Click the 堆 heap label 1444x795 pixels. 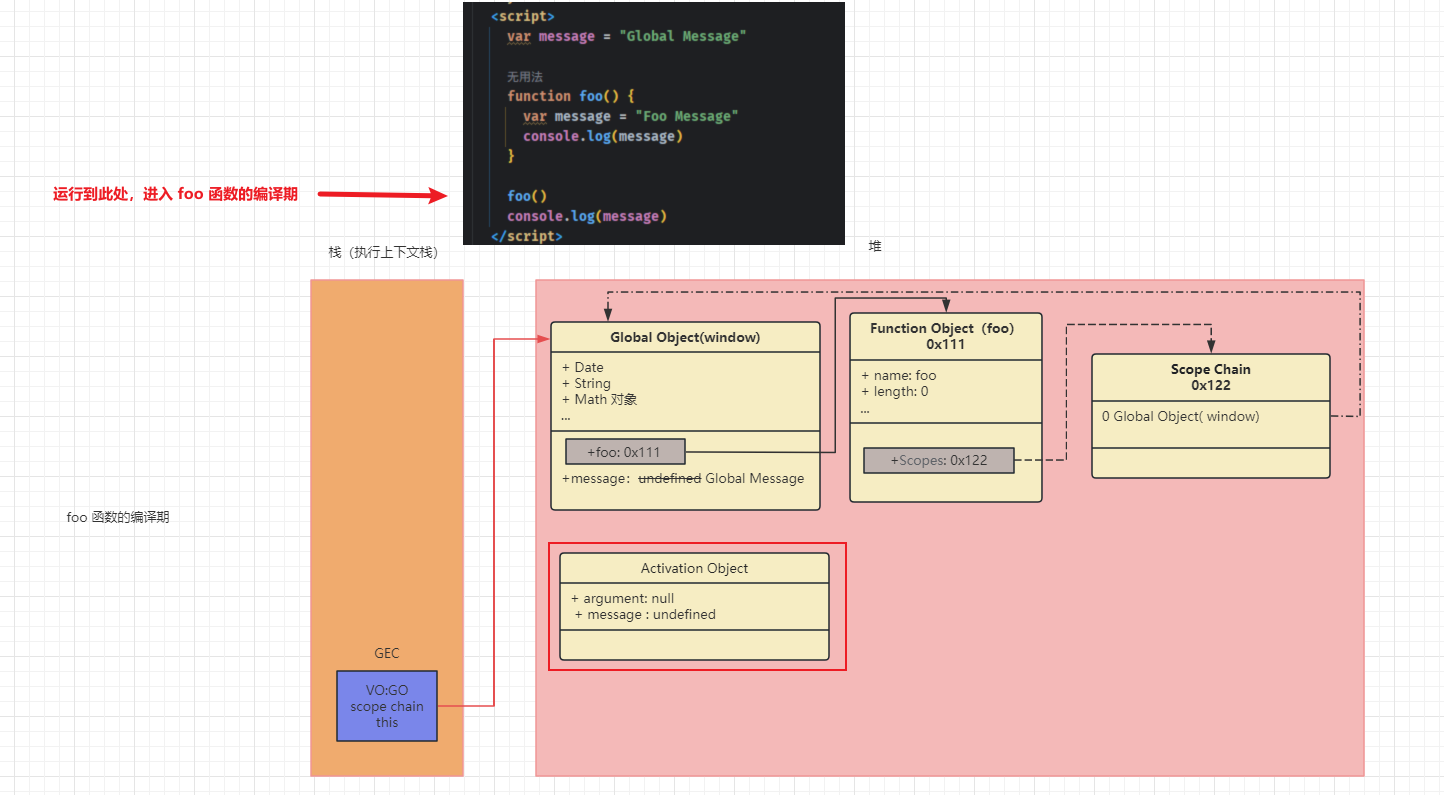[875, 246]
